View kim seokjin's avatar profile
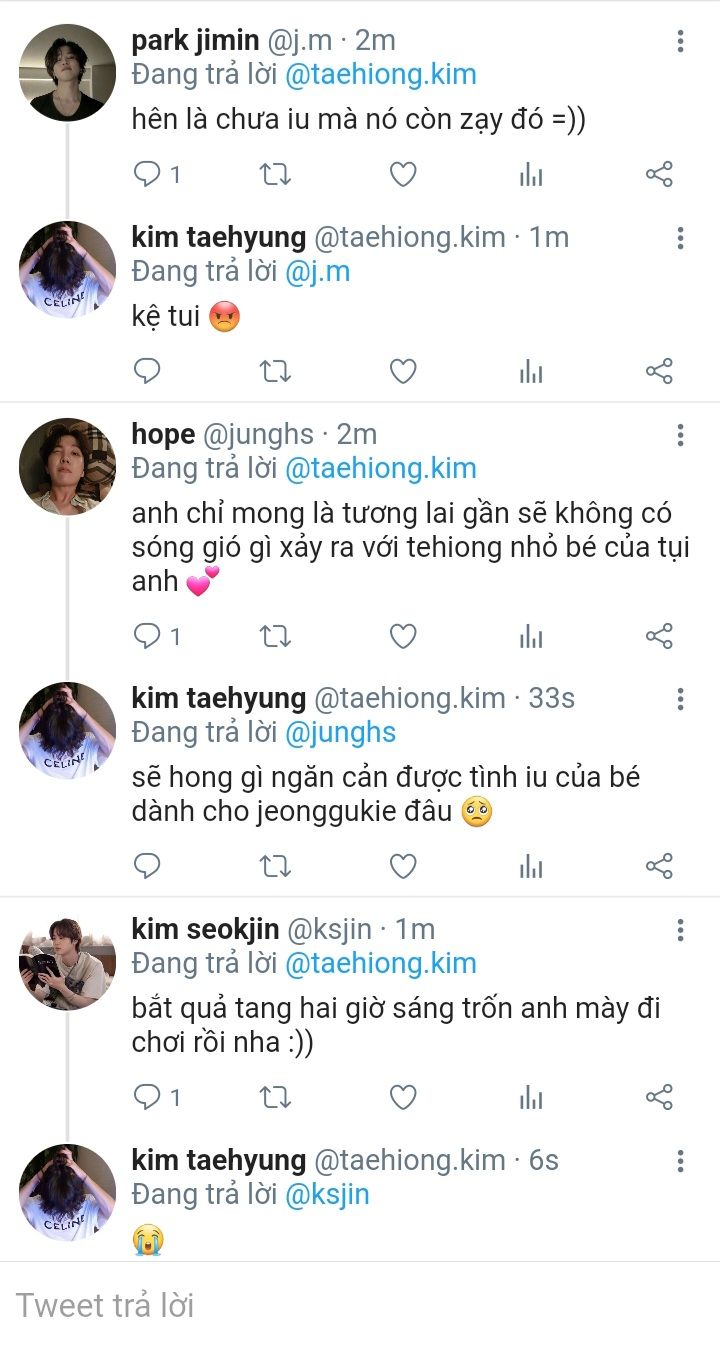This screenshot has height=1349, width=720. (68, 962)
